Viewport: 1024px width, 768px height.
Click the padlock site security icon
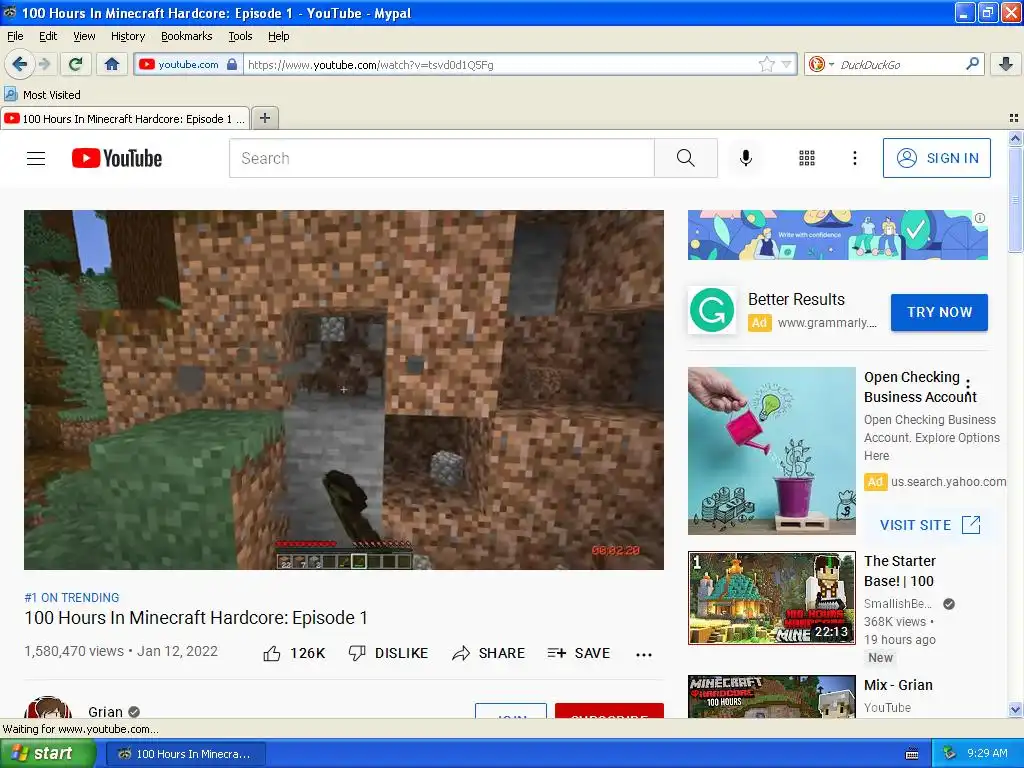click(x=232, y=64)
